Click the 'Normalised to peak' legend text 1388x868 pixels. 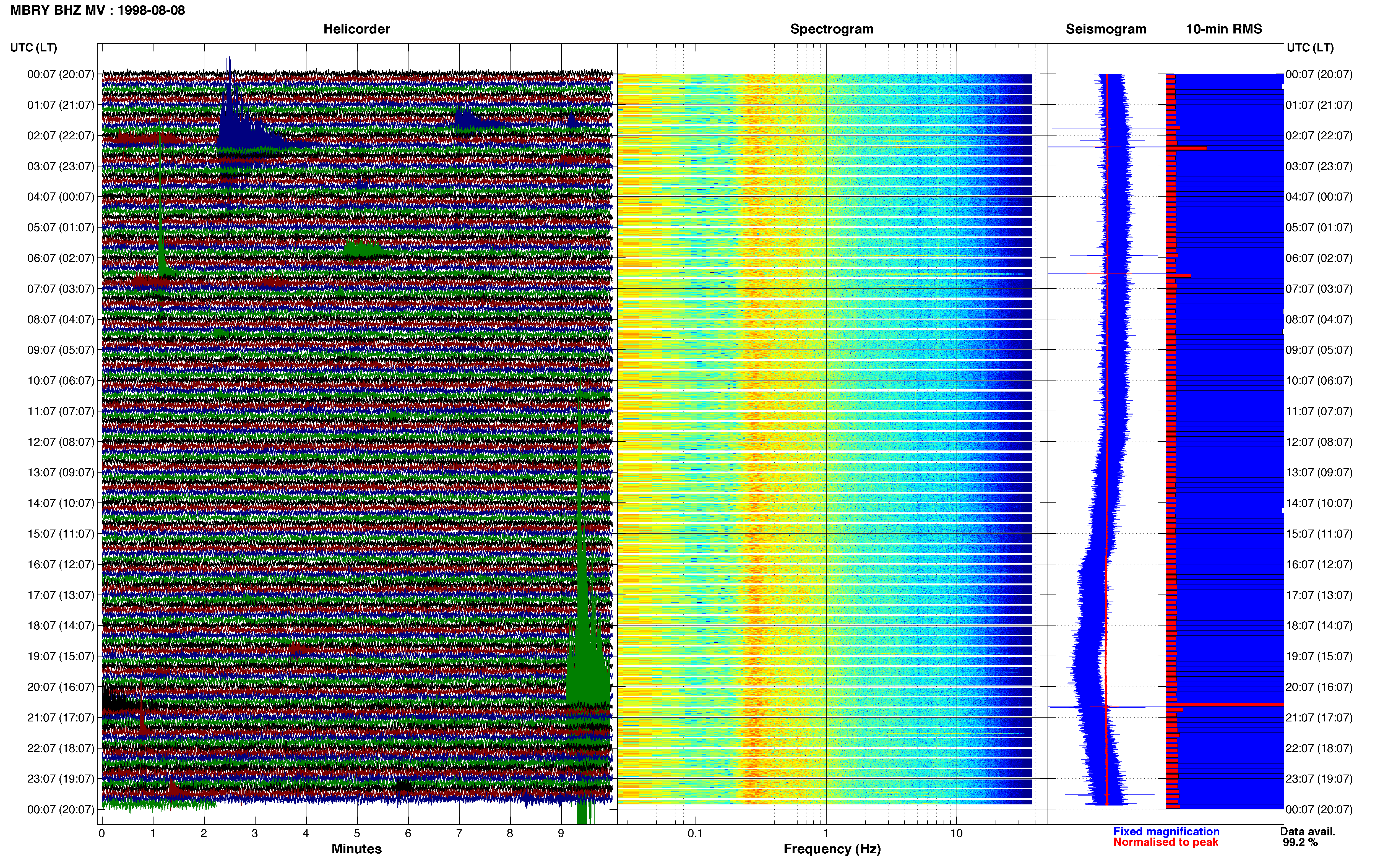[x=1165, y=842]
